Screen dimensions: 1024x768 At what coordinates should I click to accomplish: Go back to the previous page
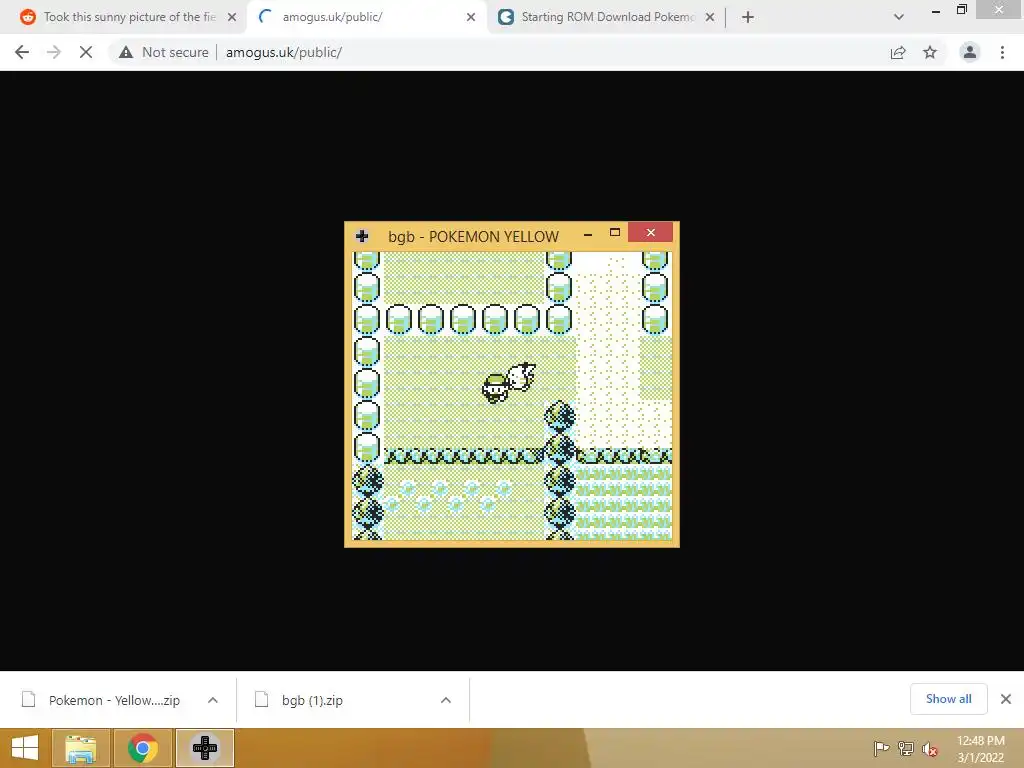click(x=22, y=52)
